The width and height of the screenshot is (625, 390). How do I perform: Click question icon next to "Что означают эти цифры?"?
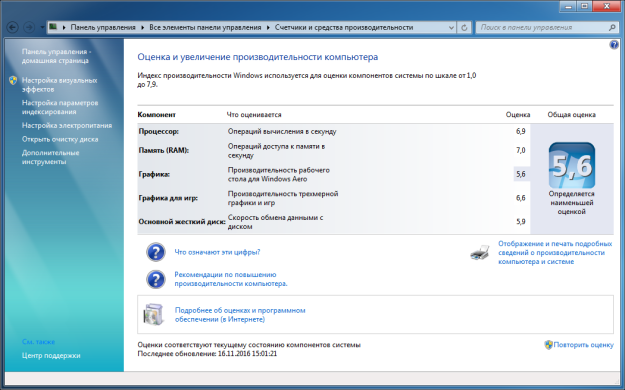[155, 252]
